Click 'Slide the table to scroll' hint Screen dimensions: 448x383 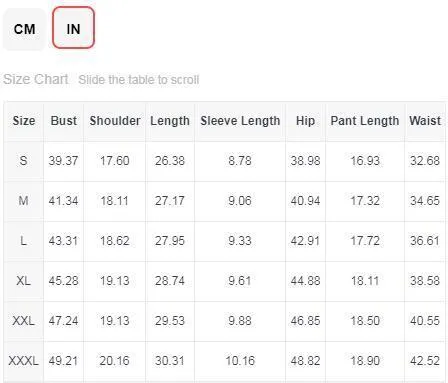click(139, 80)
